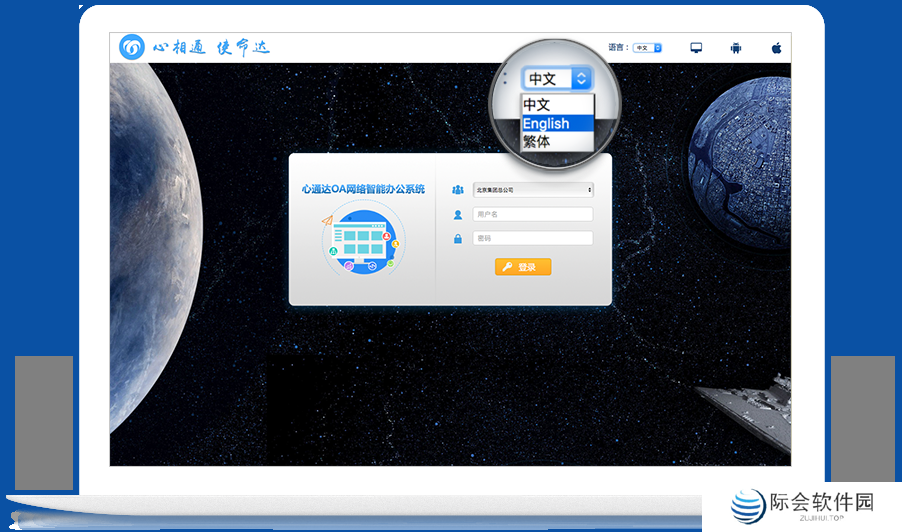This screenshot has height=532, width=902.
Task: Click the 际会软件园 watermark logo
Action: (803, 506)
